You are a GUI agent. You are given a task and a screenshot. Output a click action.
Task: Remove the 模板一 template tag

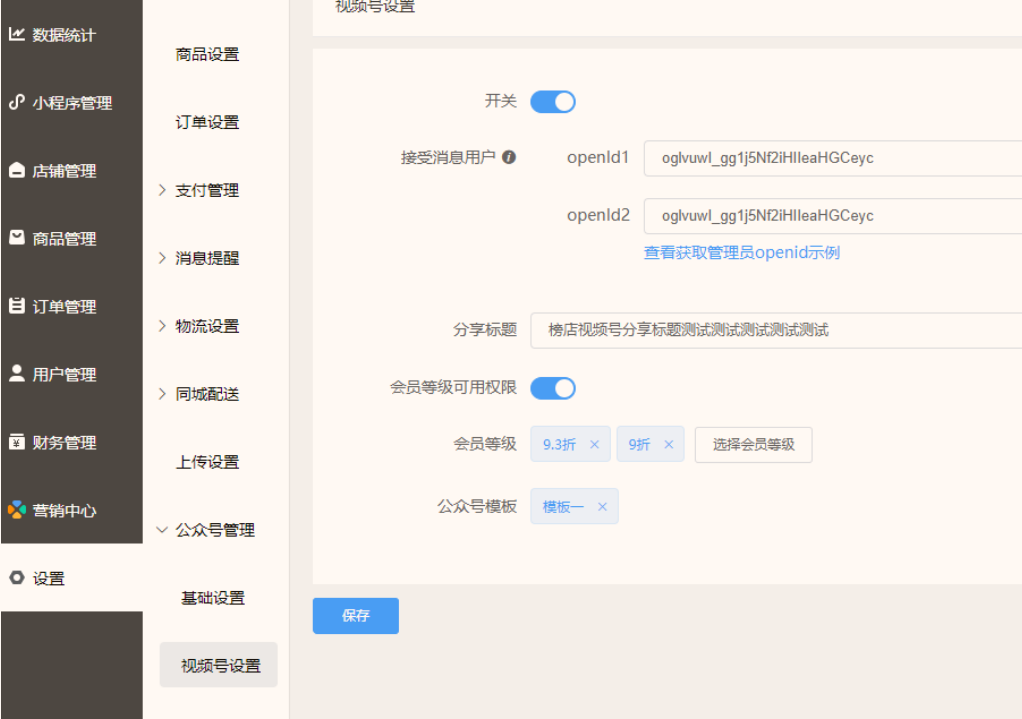pyautogui.click(x=602, y=506)
